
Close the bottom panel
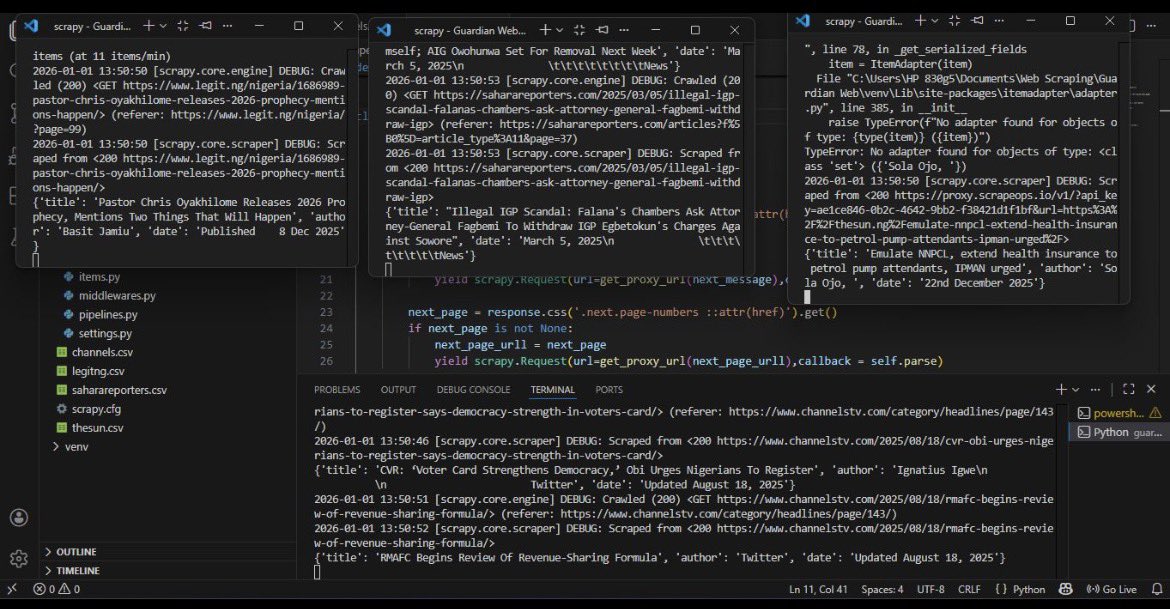coord(1151,389)
